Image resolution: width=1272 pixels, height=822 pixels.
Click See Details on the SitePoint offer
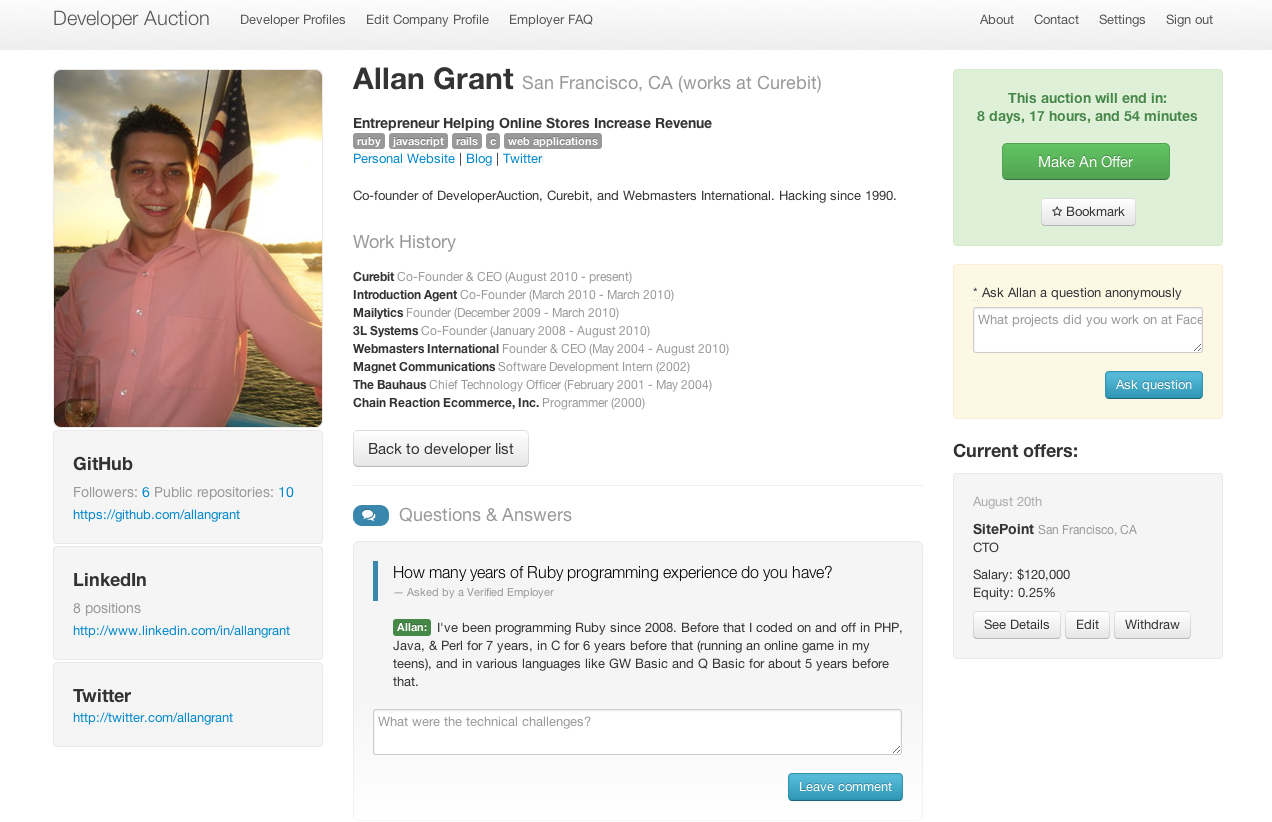(1016, 625)
